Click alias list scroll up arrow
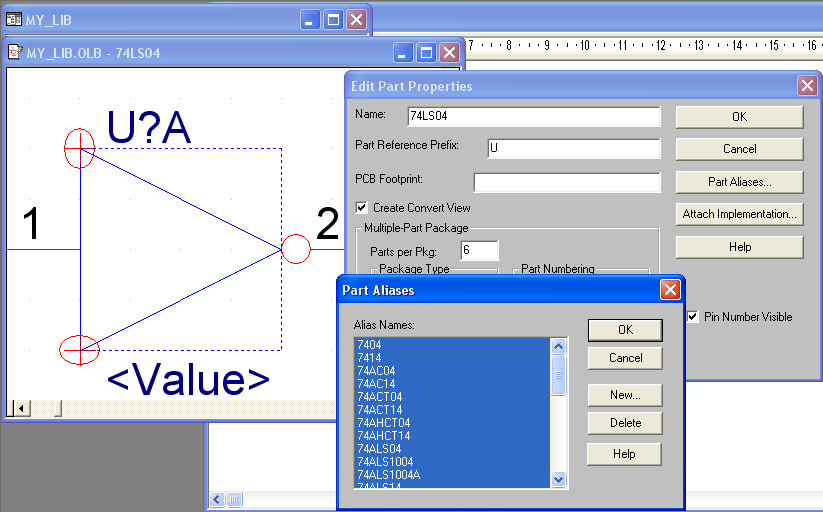The width and height of the screenshot is (823, 512). pos(558,346)
